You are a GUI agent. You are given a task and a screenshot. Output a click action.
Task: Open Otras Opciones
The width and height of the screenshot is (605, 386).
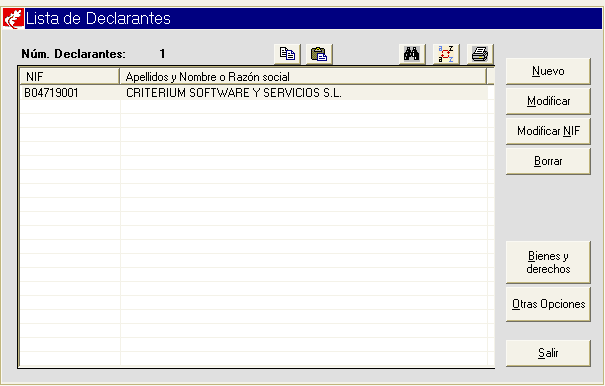548,304
